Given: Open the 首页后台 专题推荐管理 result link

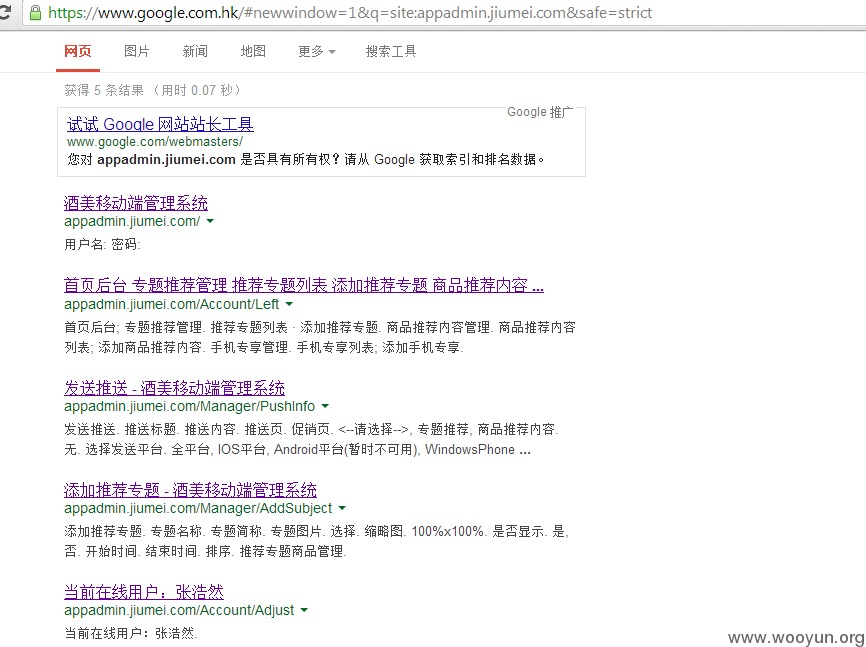Looking at the screenshot, I should click(304, 285).
